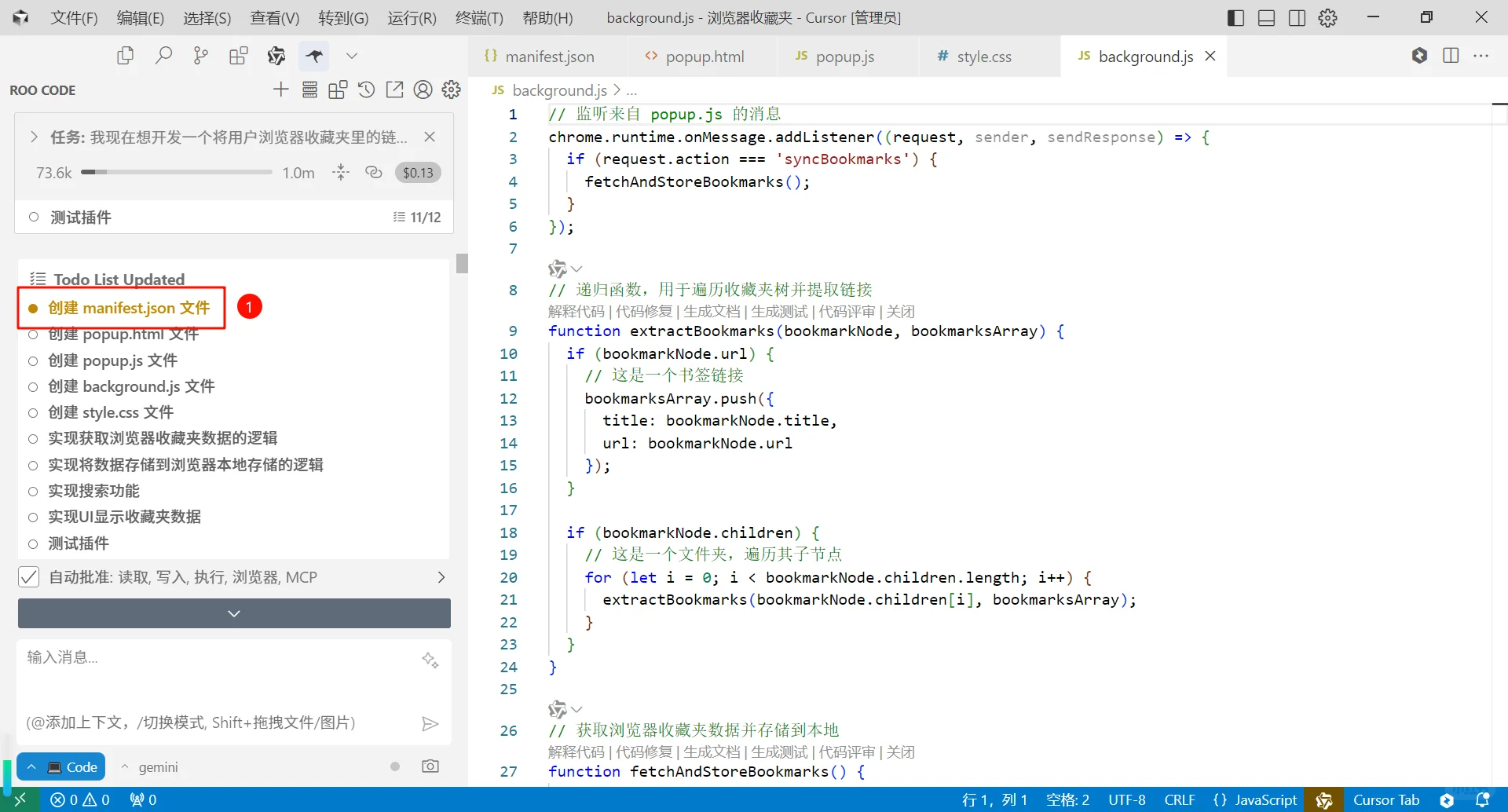Disable auto-approve checkbox
This screenshot has height=812, width=1508.
29,576
